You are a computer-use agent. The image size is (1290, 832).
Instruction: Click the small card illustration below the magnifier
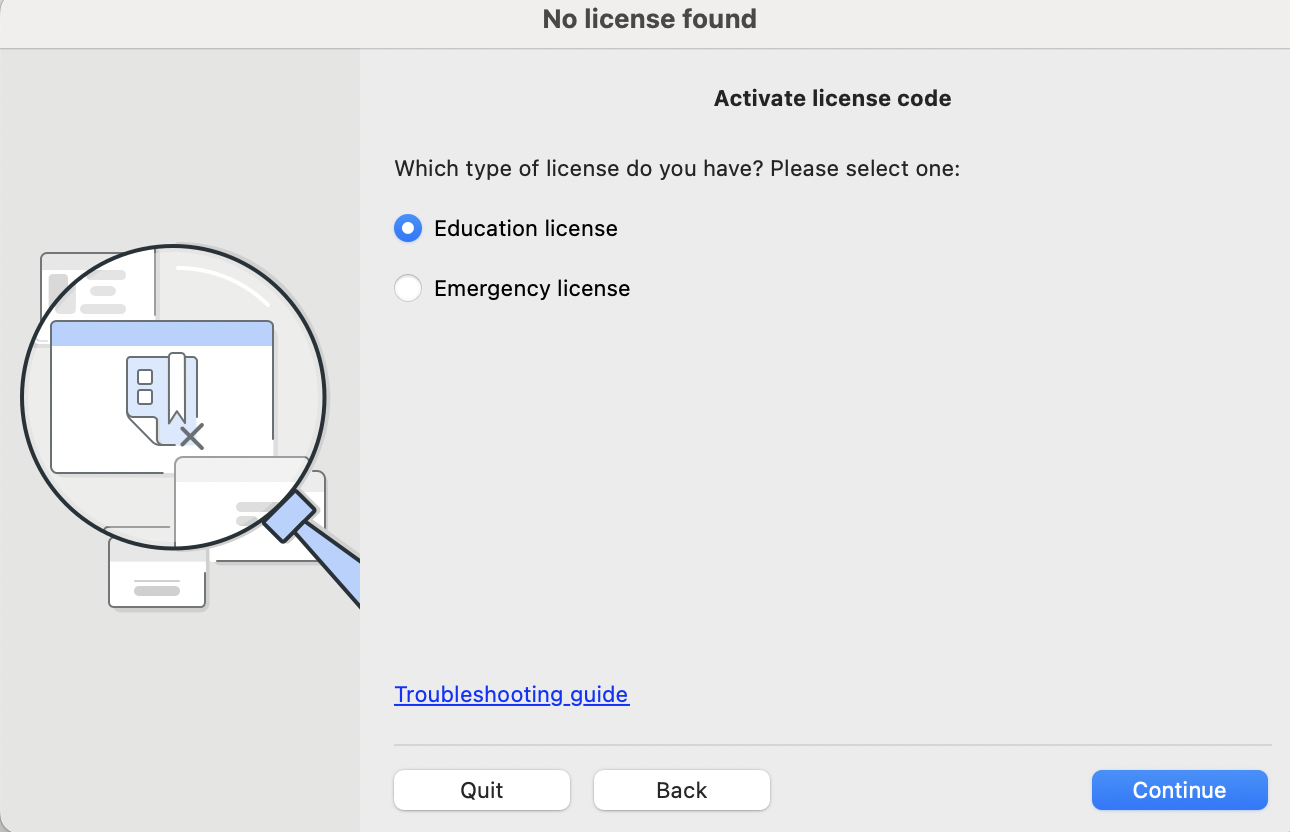coord(157,580)
